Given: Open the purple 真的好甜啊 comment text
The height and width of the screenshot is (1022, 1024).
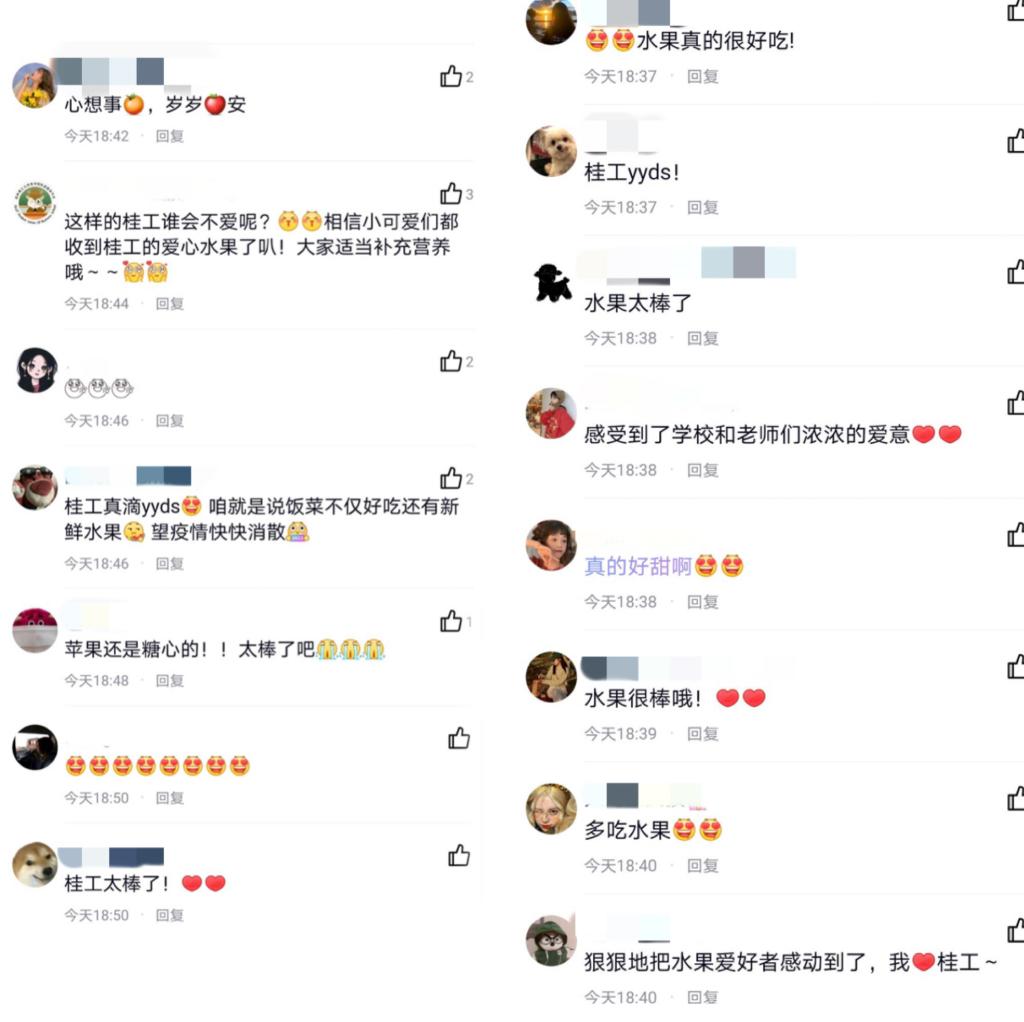Looking at the screenshot, I should (x=637, y=566).
